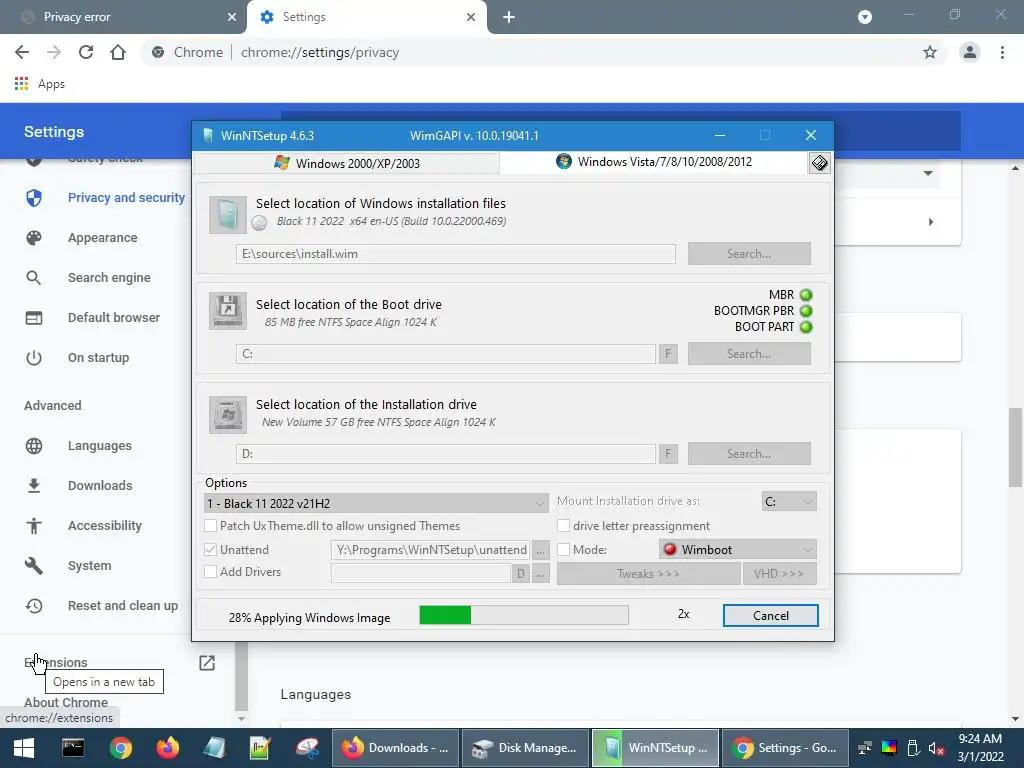Browse Unattend file with ellipsis button
Screen dimensions: 1024x768
[540, 550]
